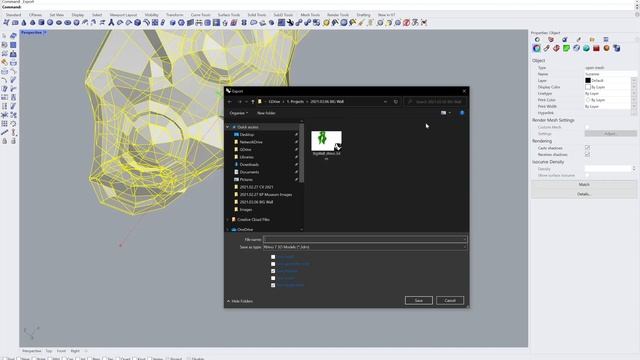Viewport: 640px width, 360px height.
Task: Collapse the Quick access tree node
Action: (x=228, y=127)
